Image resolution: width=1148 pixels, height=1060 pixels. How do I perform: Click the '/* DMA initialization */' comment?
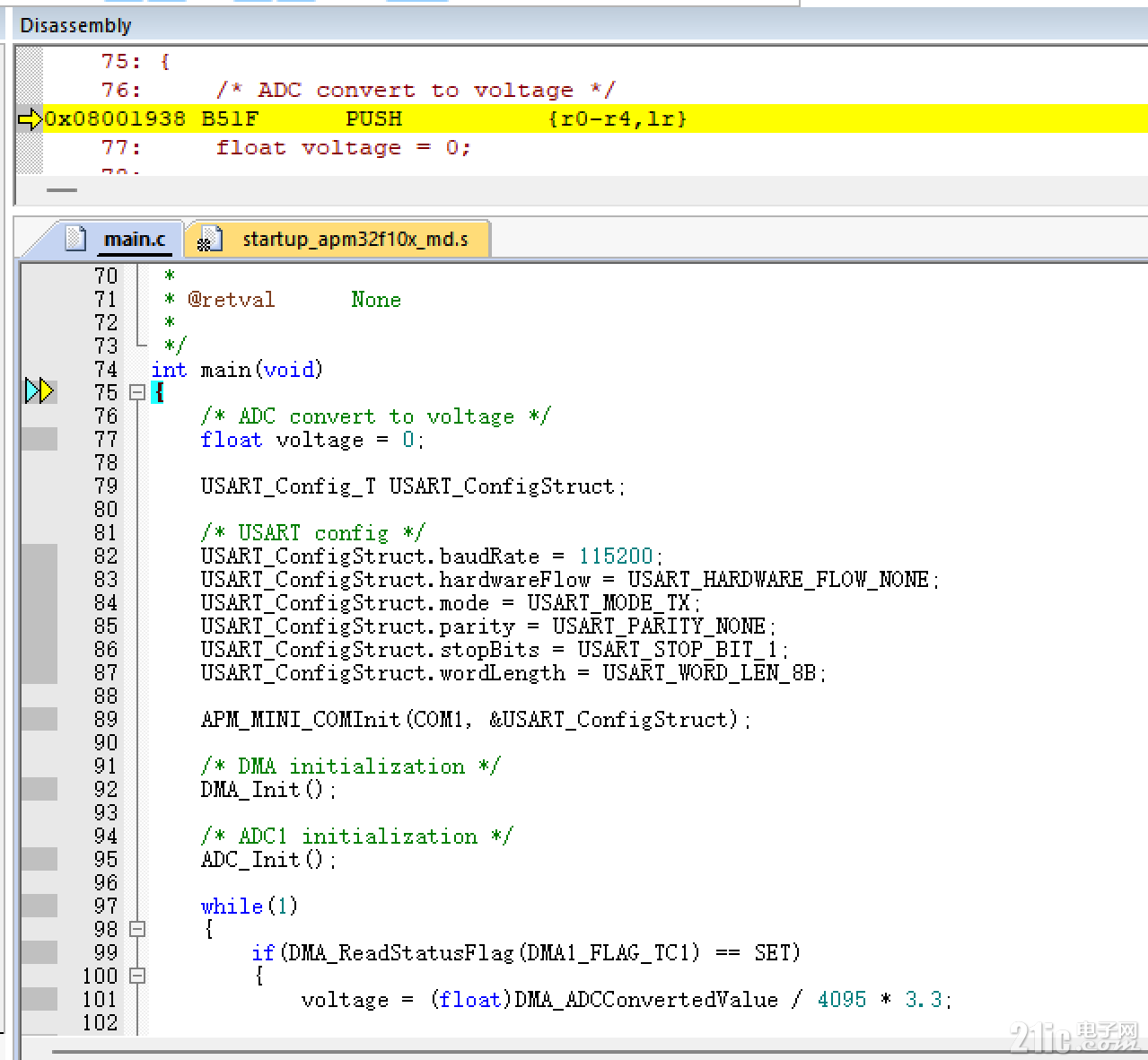click(x=350, y=767)
